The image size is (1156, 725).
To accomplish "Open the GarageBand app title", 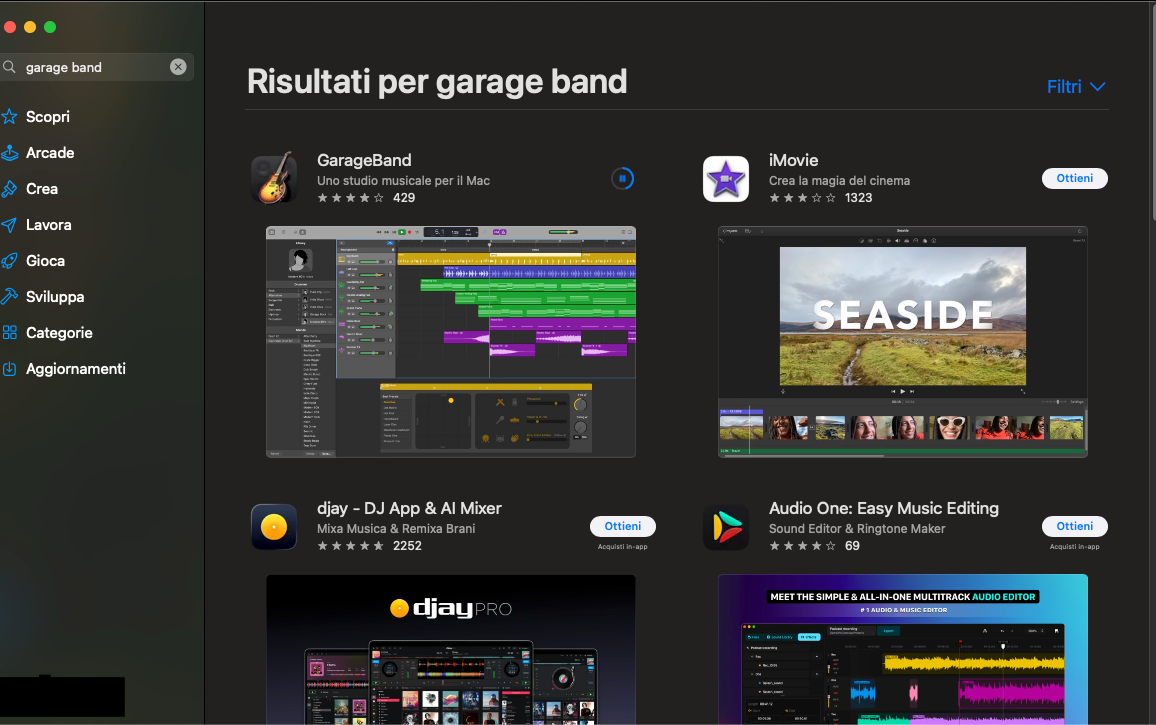I will coord(364,160).
